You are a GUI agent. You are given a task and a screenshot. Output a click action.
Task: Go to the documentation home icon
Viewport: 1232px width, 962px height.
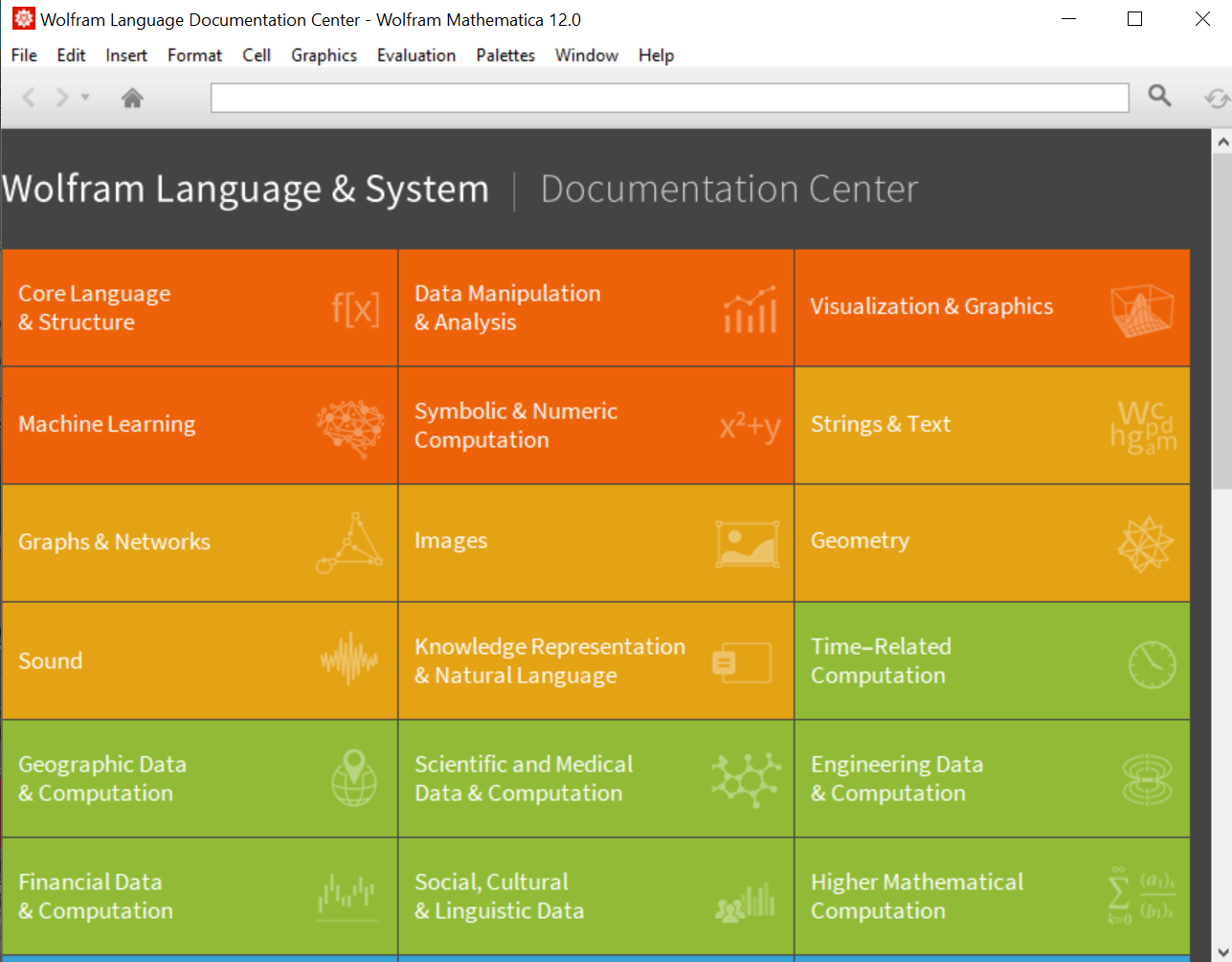pos(133,98)
